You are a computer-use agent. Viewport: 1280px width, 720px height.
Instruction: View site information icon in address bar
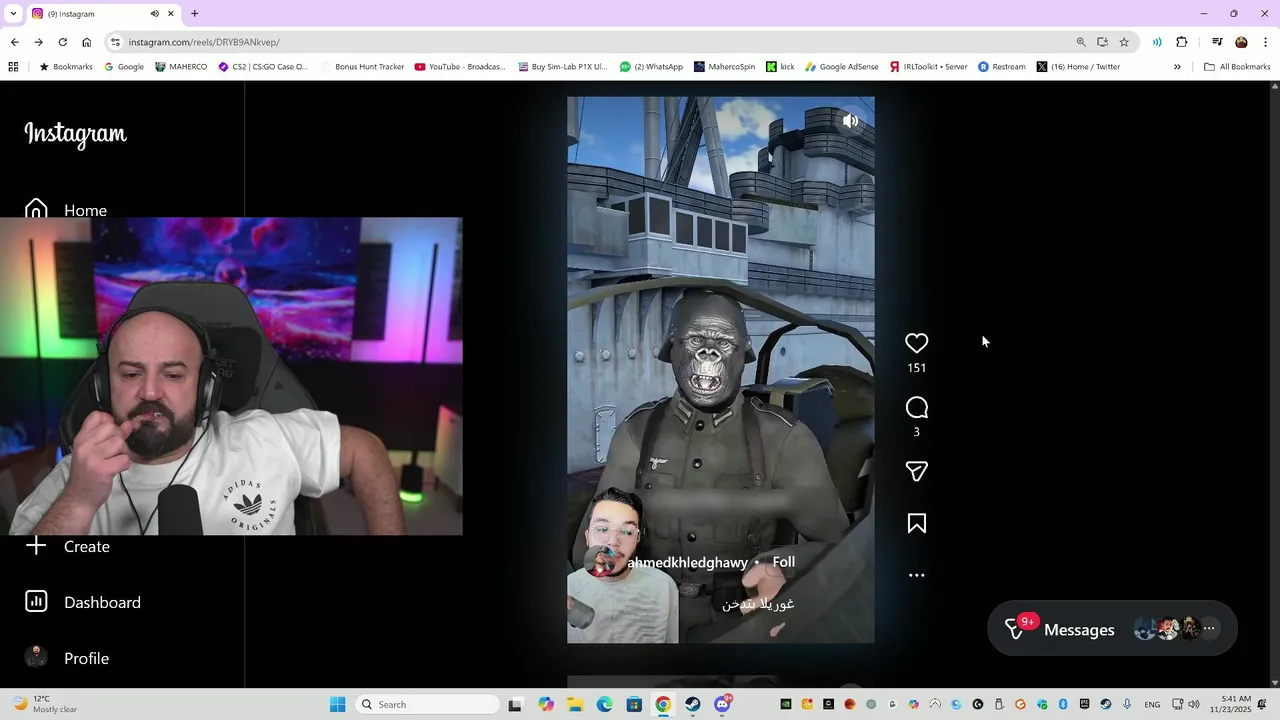[x=116, y=42]
